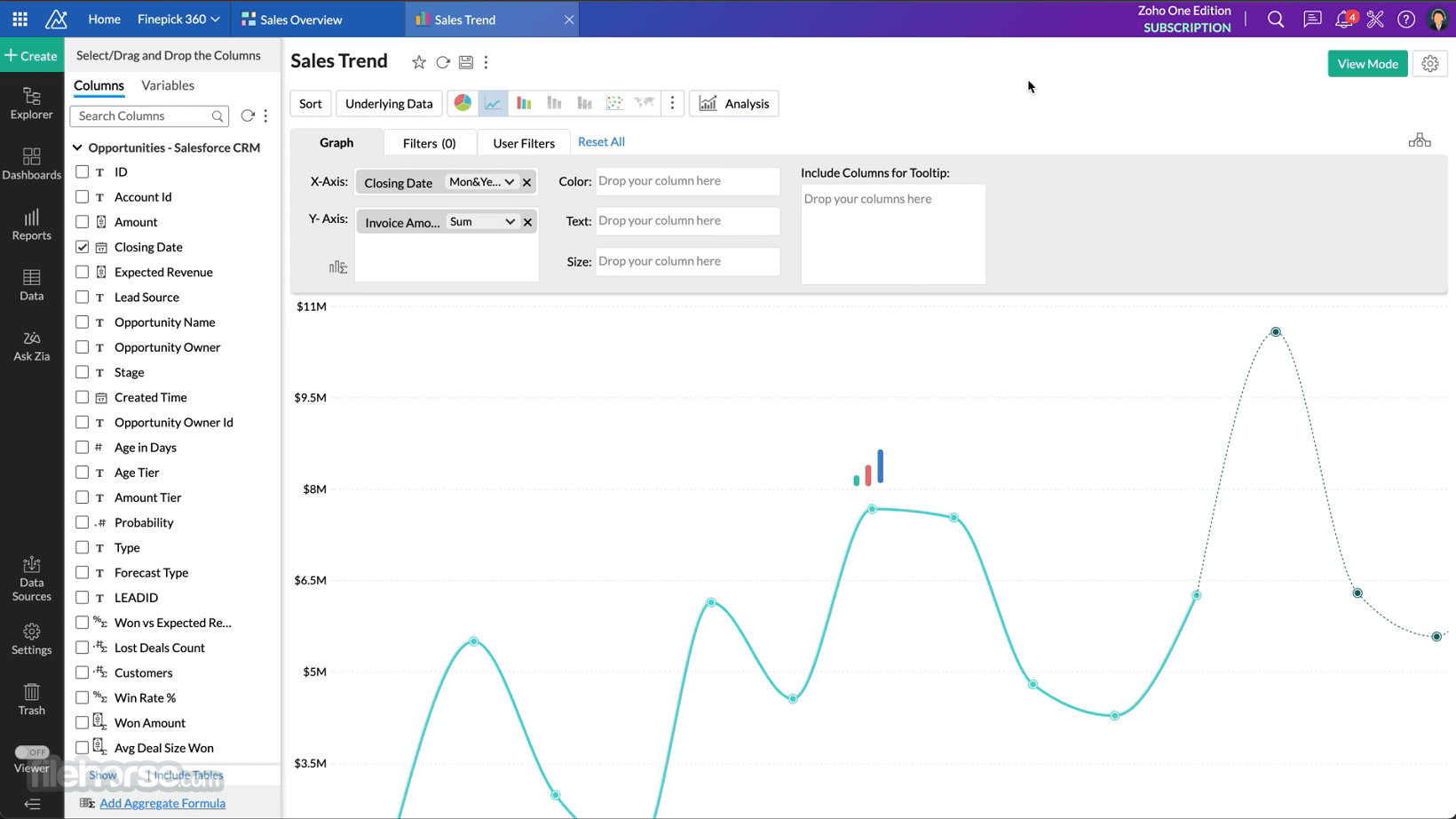Screen dimensions: 1456x819
Task: Open the Filters (0) tab
Action: pyautogui.click(x=430, y=143)
